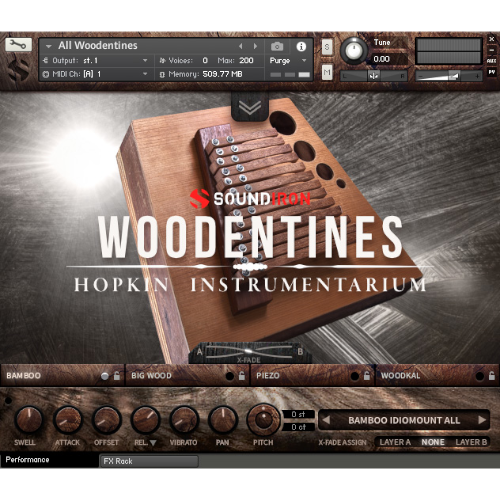Select next instrument with the right arrow

(x=255, y=46)
